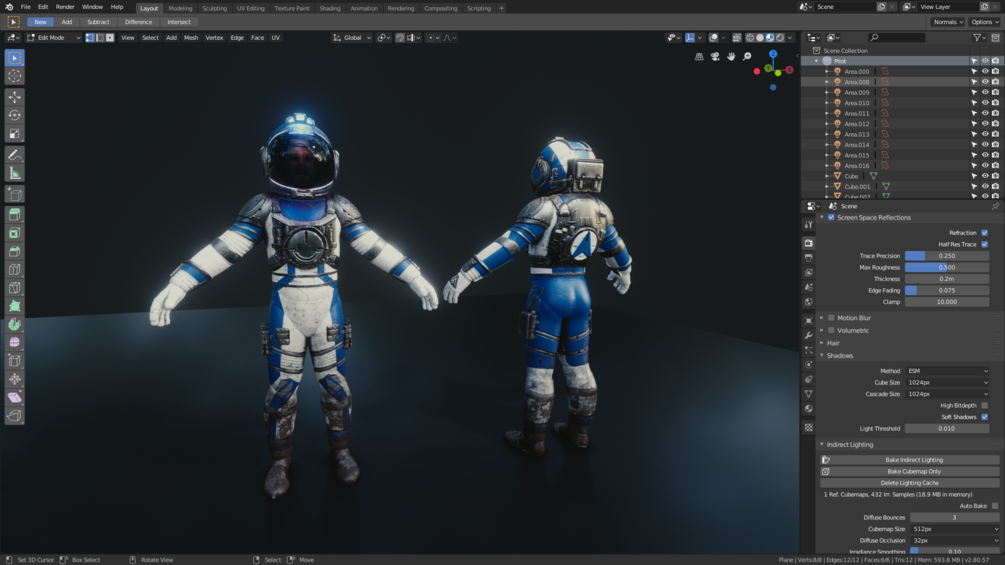
Task: Select the Inset Faces tool
Action: click(14, 233)
